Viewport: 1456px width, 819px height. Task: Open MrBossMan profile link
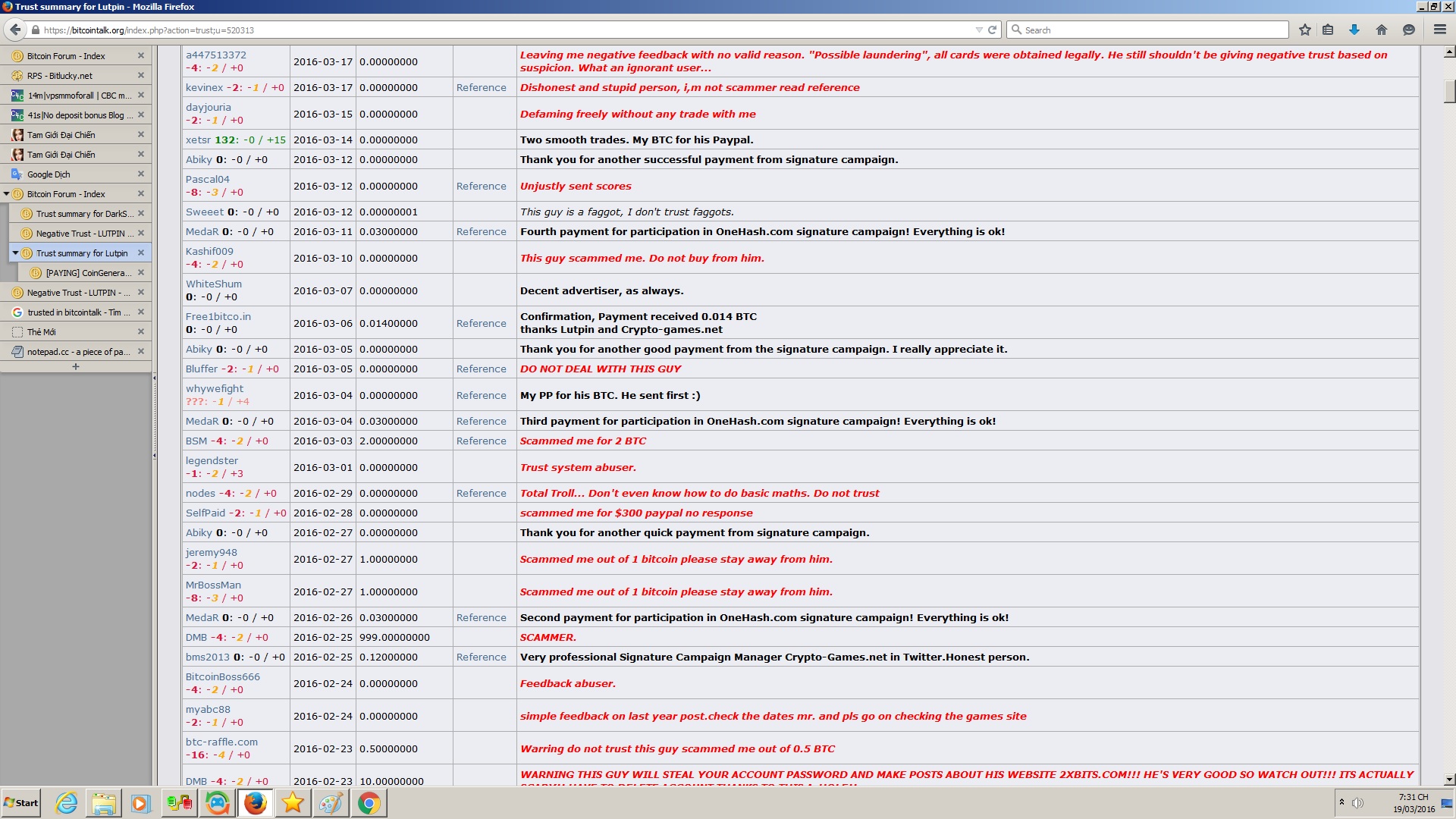tap(213, 585)
